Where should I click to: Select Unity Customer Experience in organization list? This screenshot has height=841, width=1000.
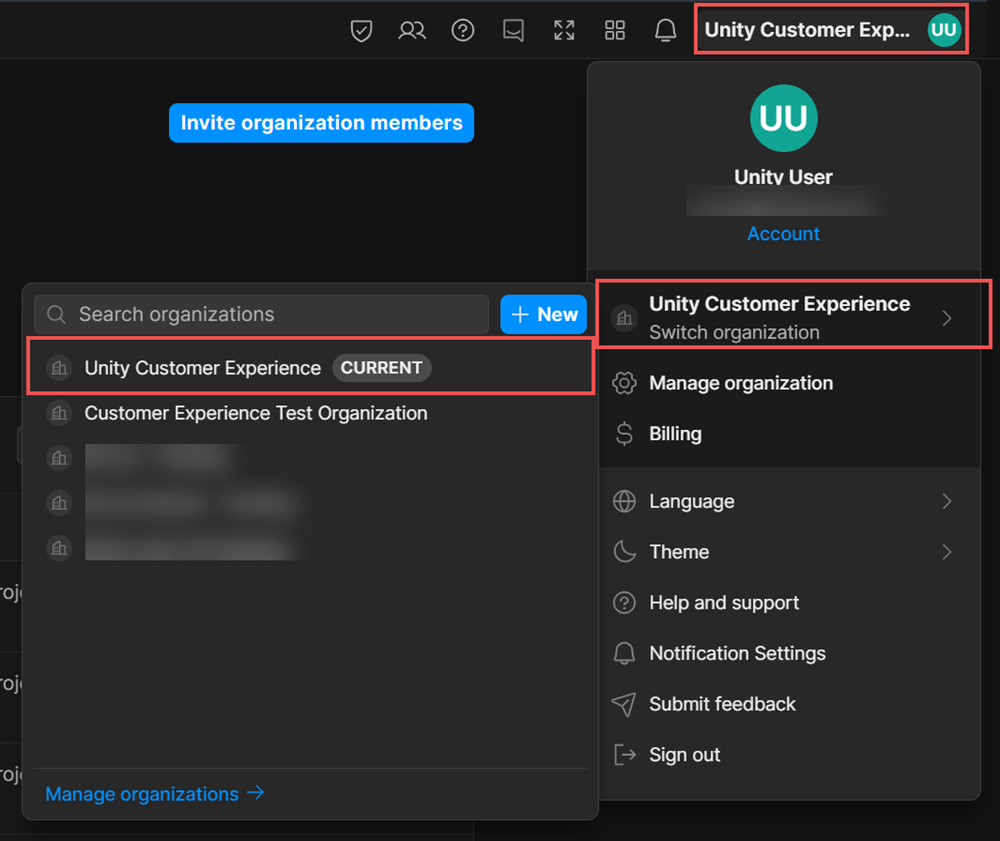coord(311,368)
